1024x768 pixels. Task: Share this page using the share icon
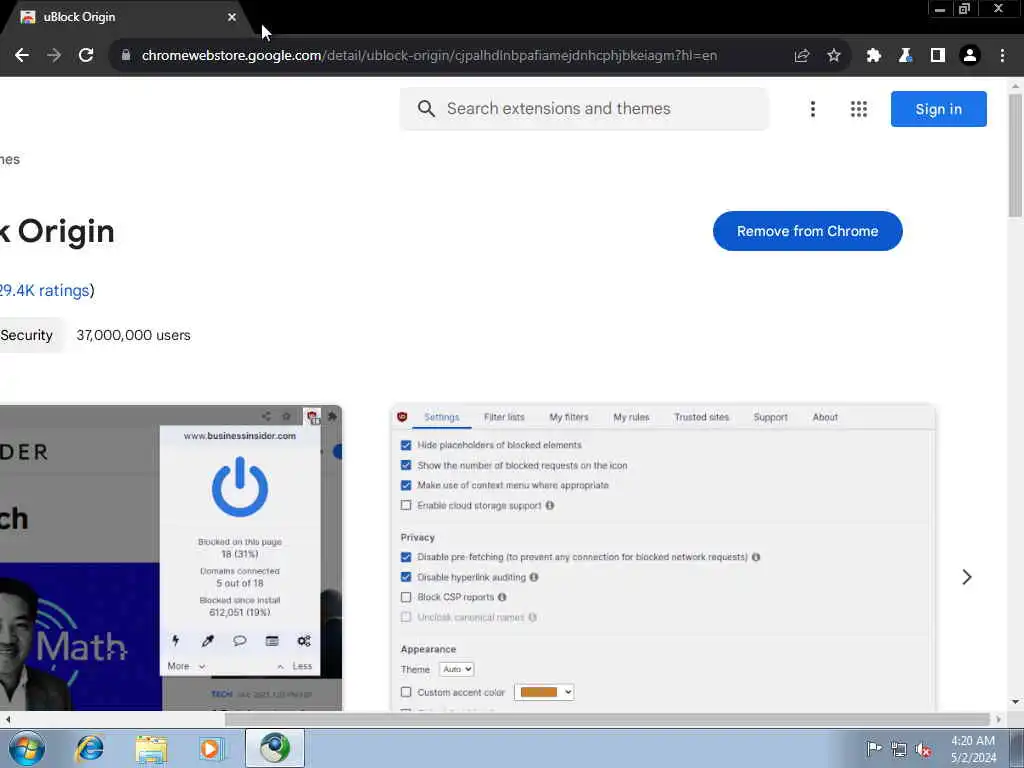(802, 56)
